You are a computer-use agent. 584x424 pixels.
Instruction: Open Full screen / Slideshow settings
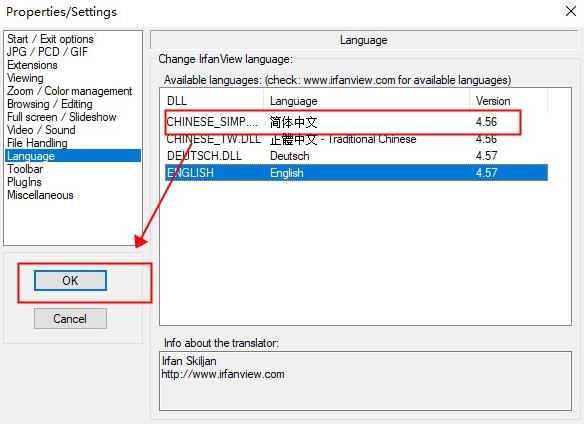(x=62, y=117)
